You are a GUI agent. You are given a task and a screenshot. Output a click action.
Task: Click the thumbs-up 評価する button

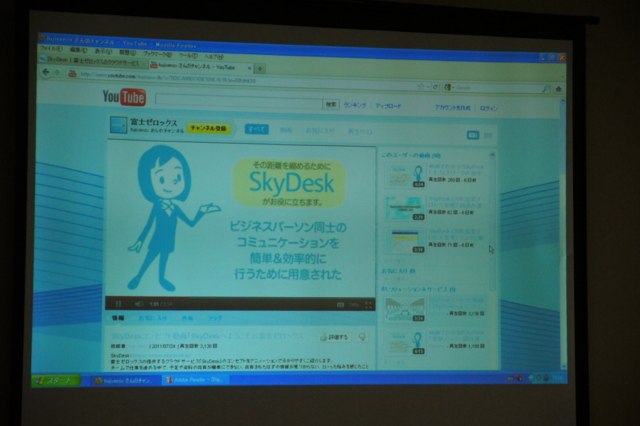(334, 337)
